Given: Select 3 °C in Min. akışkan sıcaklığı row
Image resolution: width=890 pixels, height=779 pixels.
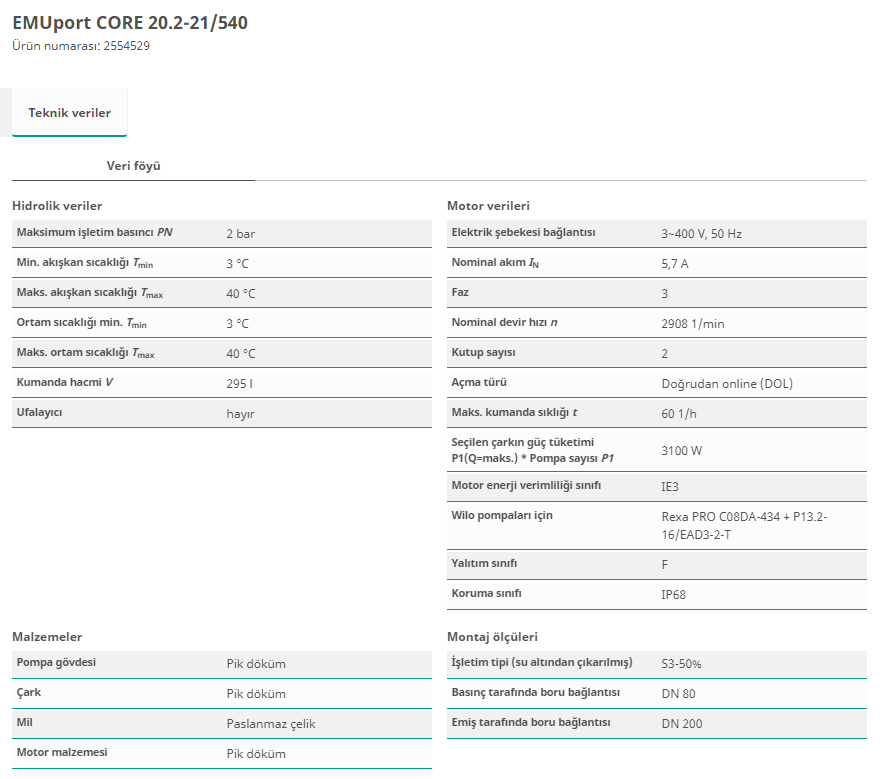Looking at the screenshot, I should tap(238, 263).
